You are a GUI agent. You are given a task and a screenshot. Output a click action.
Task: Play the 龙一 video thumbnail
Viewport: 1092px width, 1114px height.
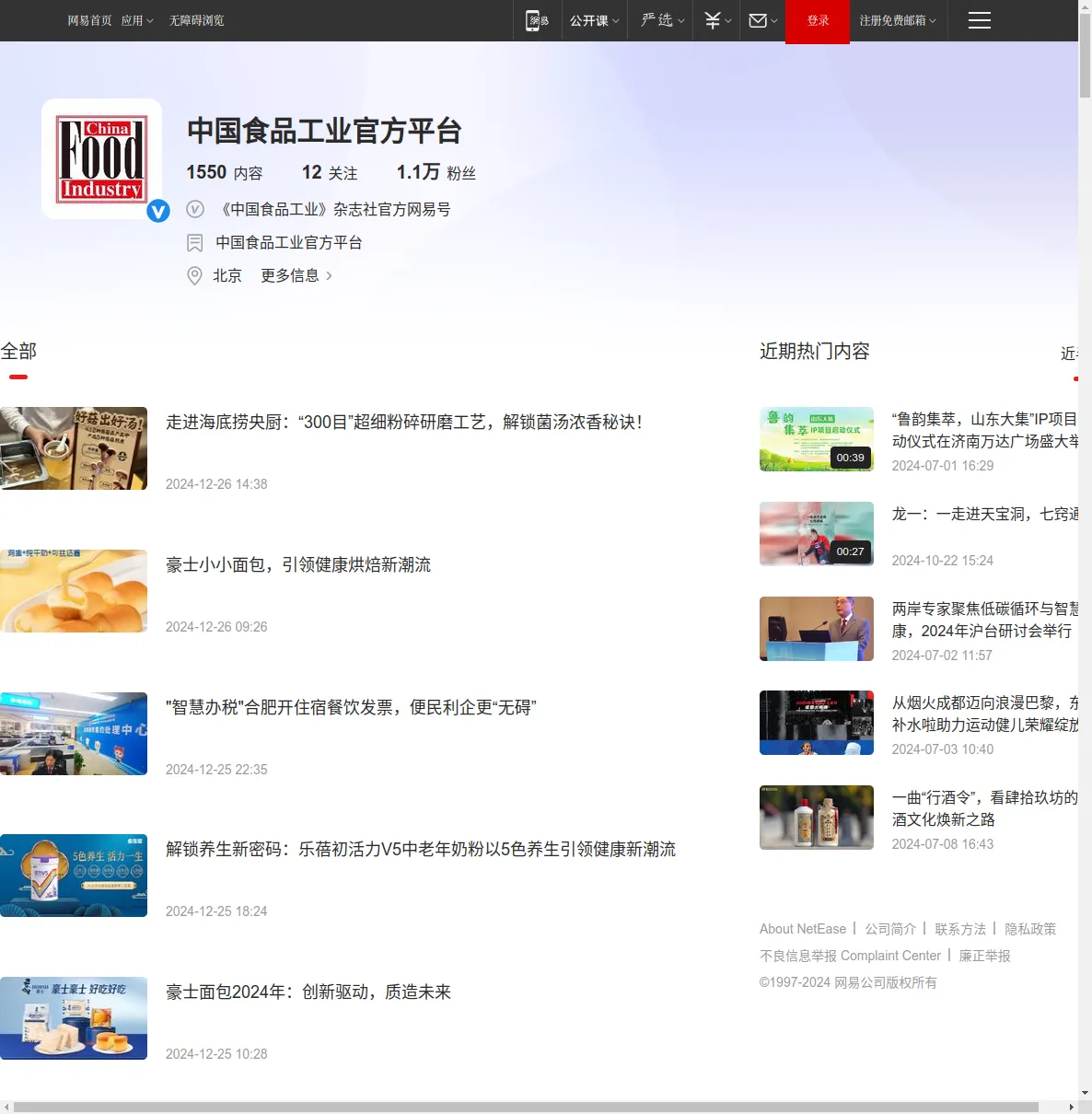click(x=817, y=534)
